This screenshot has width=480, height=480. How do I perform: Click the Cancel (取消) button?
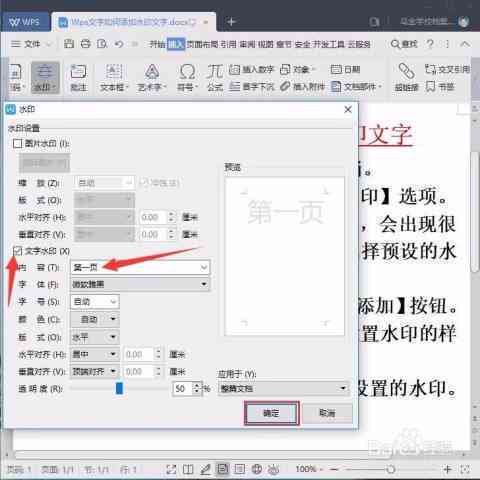pos(327,413)
